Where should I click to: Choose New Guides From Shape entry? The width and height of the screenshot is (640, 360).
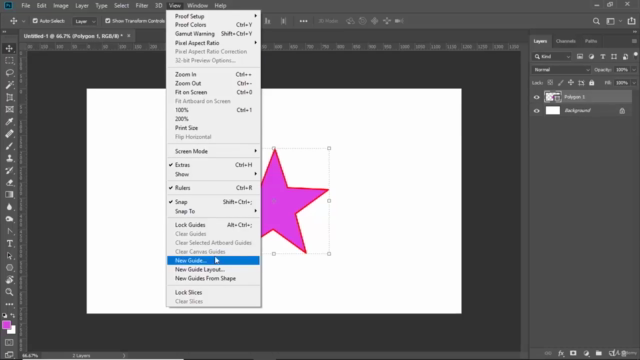tap(213, 278)
